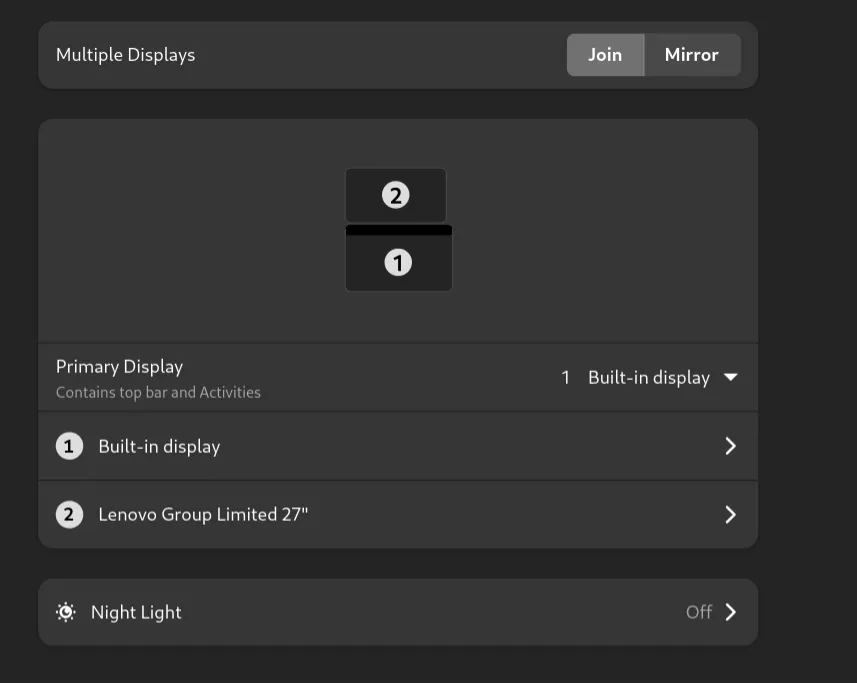Click the badge 1 icon beside Built-in display

[x=69, y=446]
